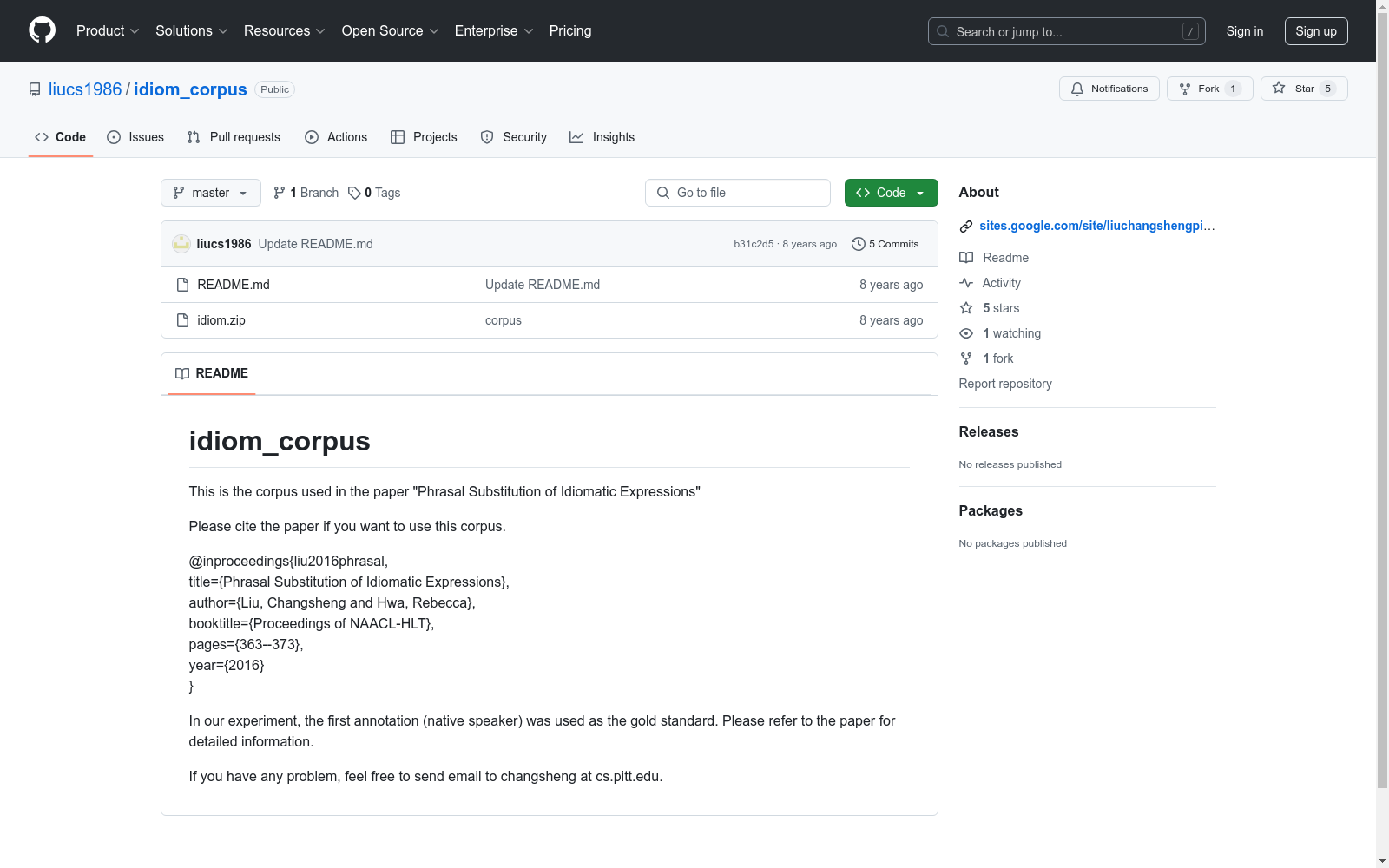Click Report repository link
Image resolution: width=1389 pixels, height=868 pixels.
click(x=1005, y=384)
